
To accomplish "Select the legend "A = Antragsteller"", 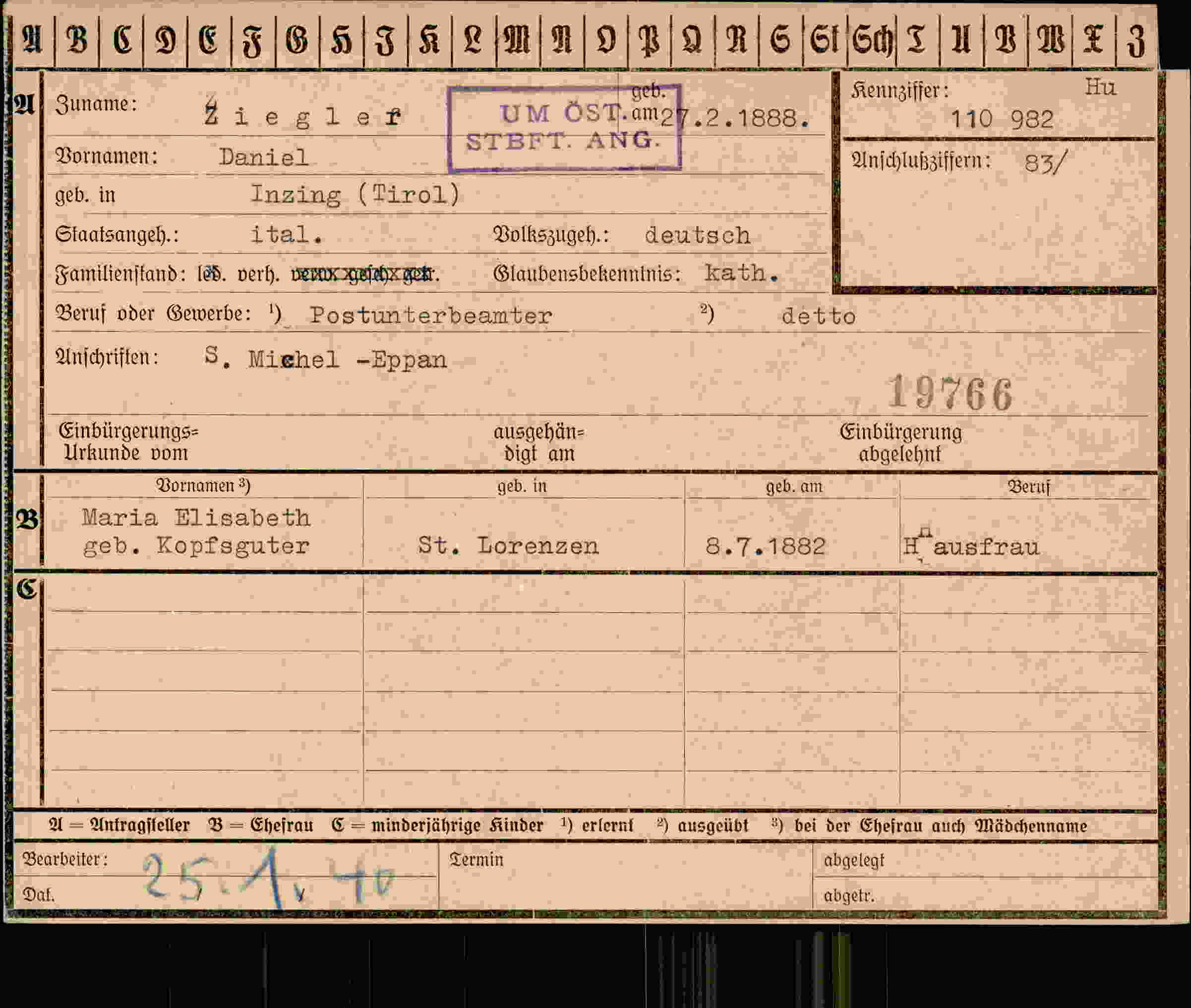I will [119, 825].
